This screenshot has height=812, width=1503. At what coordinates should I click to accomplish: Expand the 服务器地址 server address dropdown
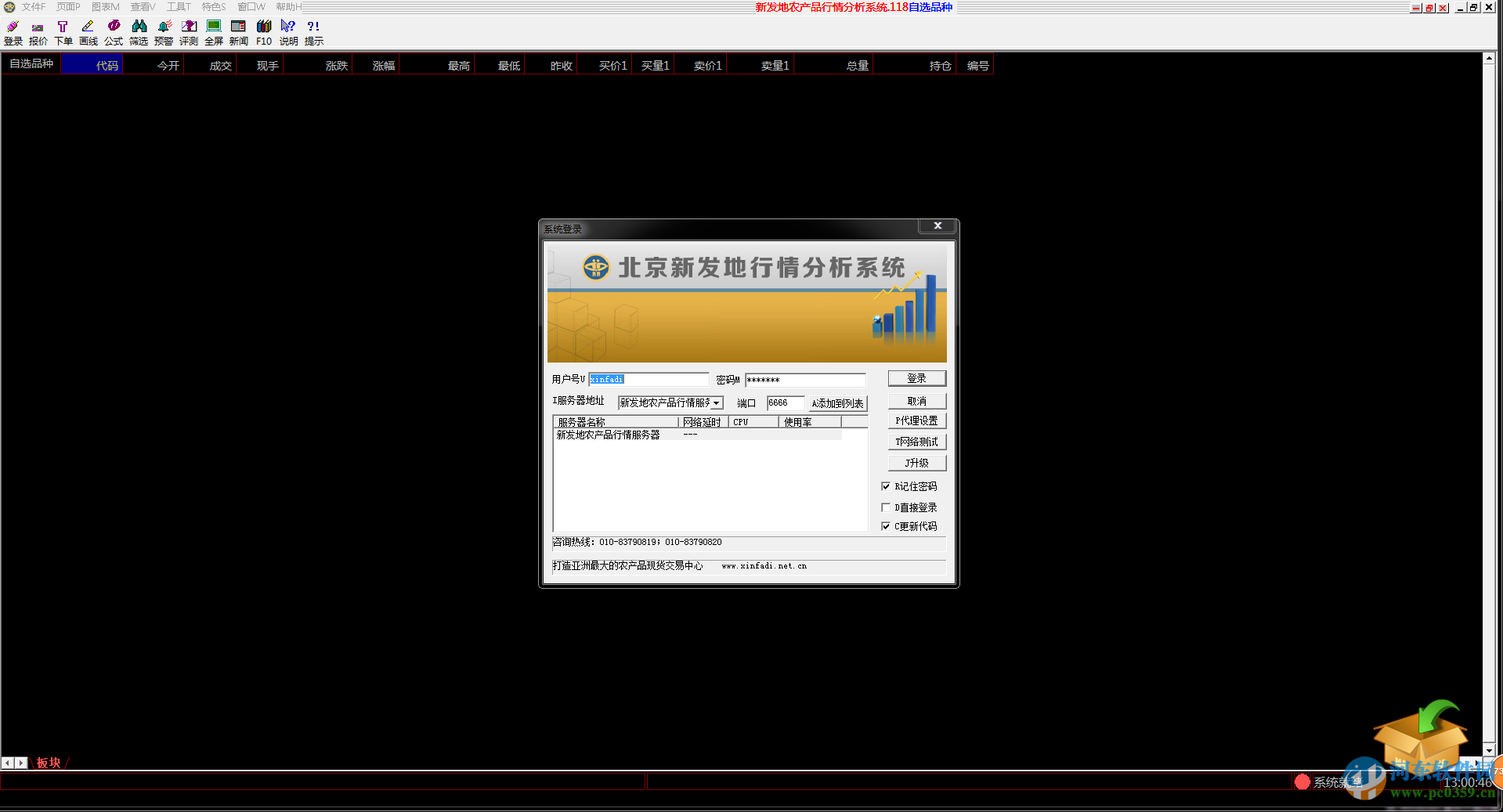pyautogui.click(x=716, y=403)
